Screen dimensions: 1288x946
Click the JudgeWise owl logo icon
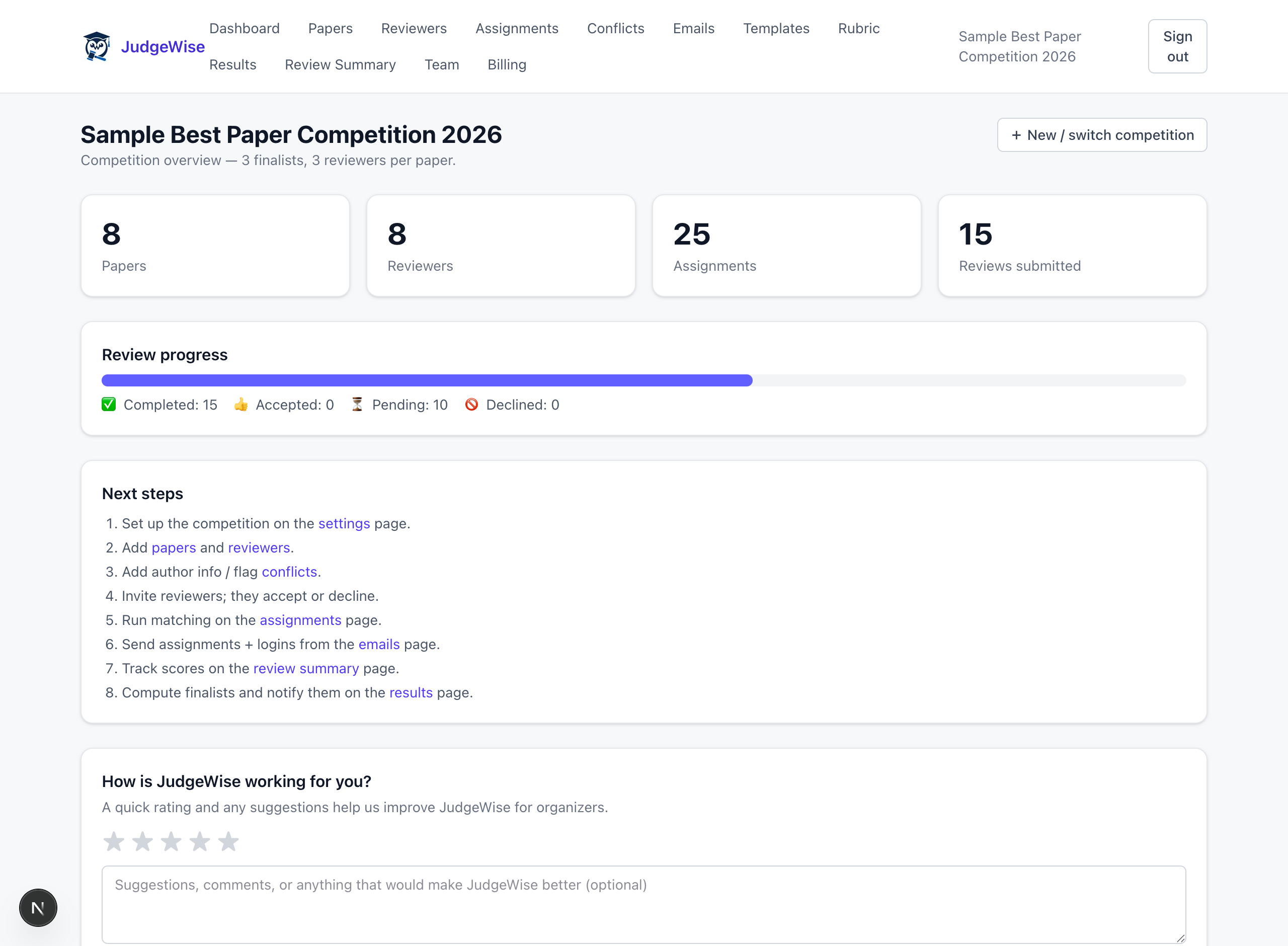pyautogui.click(x=96, y=46)
